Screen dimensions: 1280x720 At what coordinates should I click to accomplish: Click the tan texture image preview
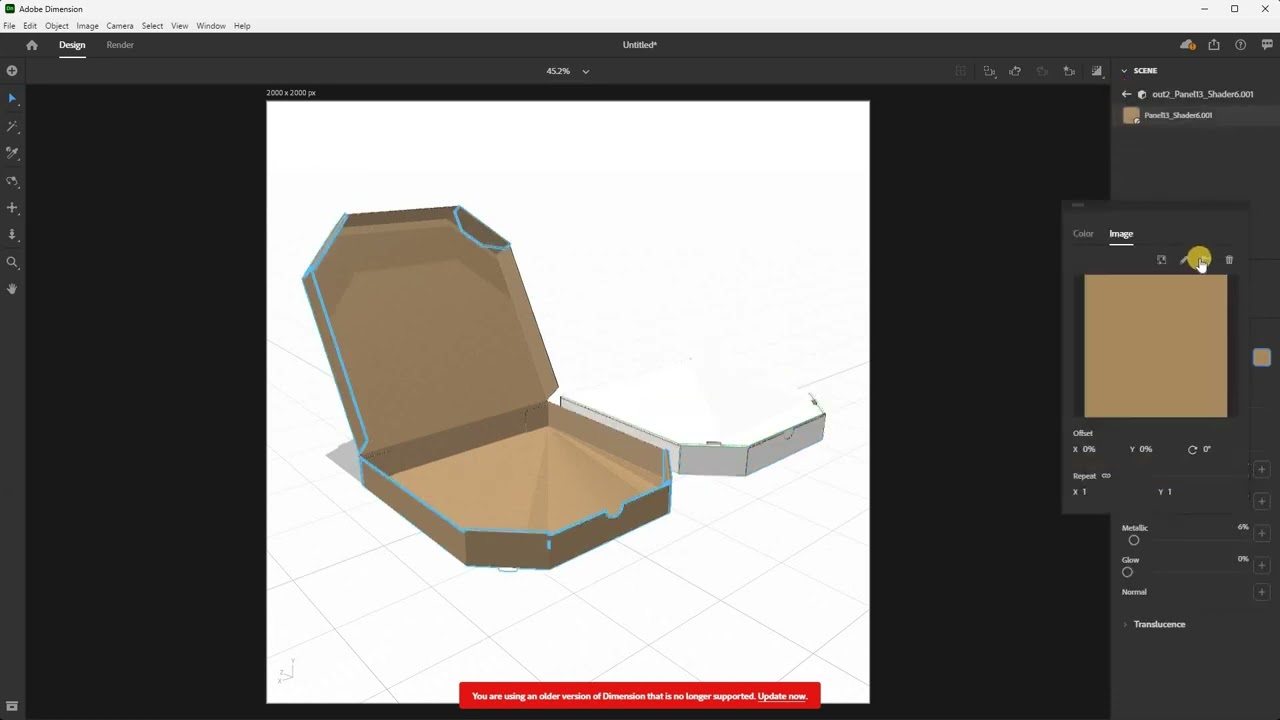[1156, 346]
